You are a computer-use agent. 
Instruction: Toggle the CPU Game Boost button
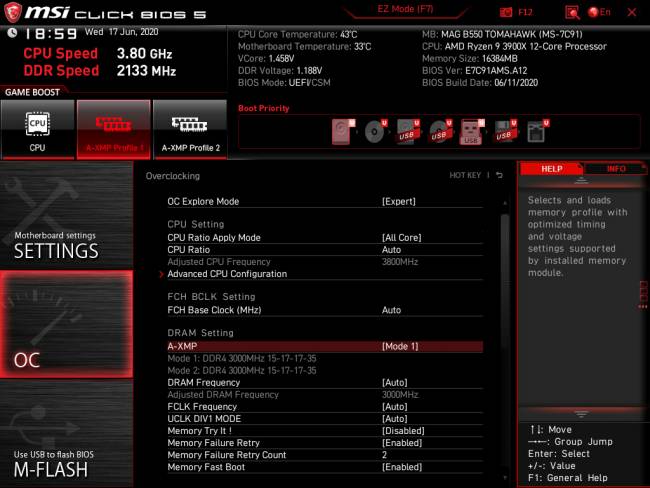37,130
